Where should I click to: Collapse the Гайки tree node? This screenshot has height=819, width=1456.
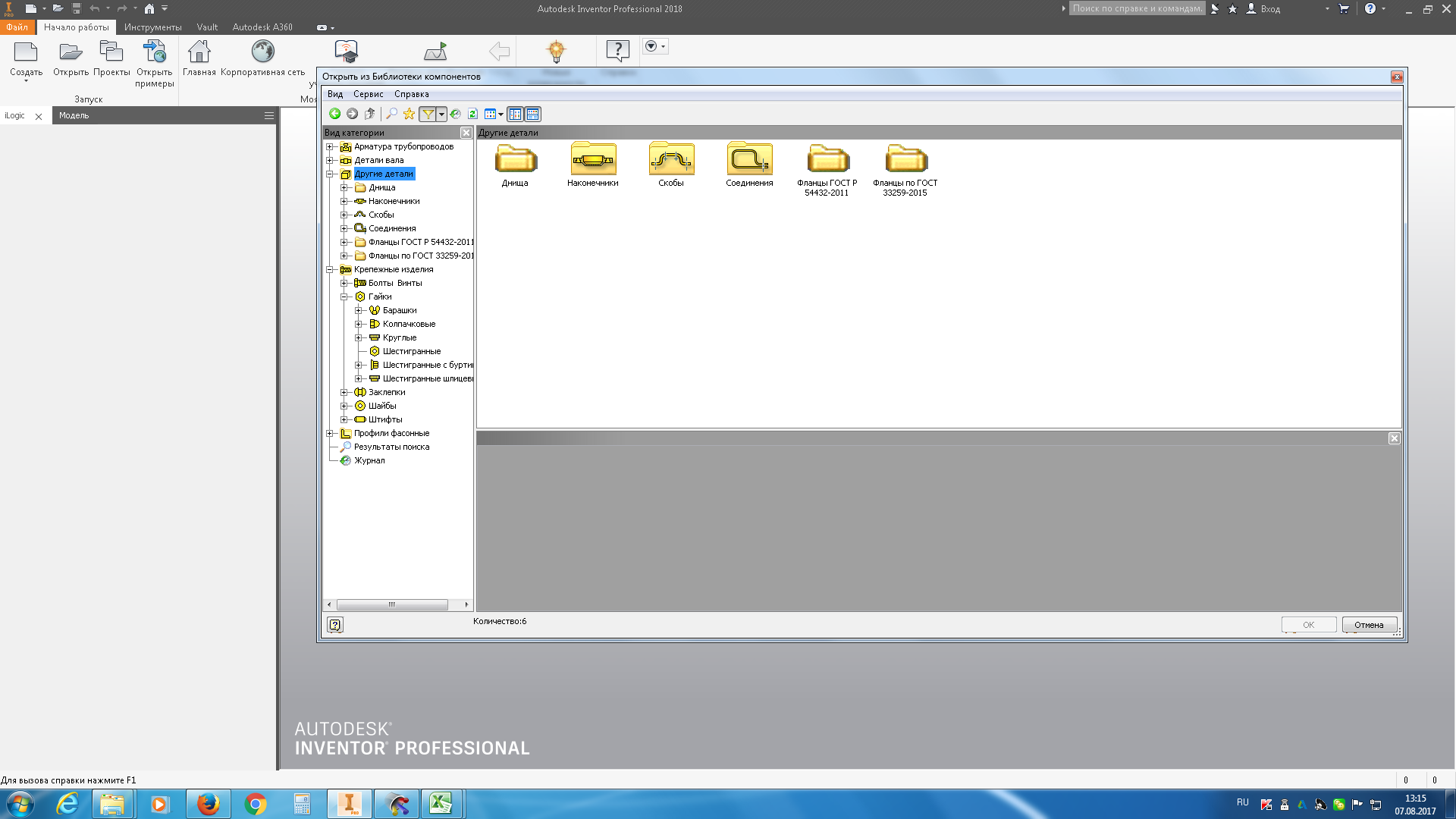[344, 297]
